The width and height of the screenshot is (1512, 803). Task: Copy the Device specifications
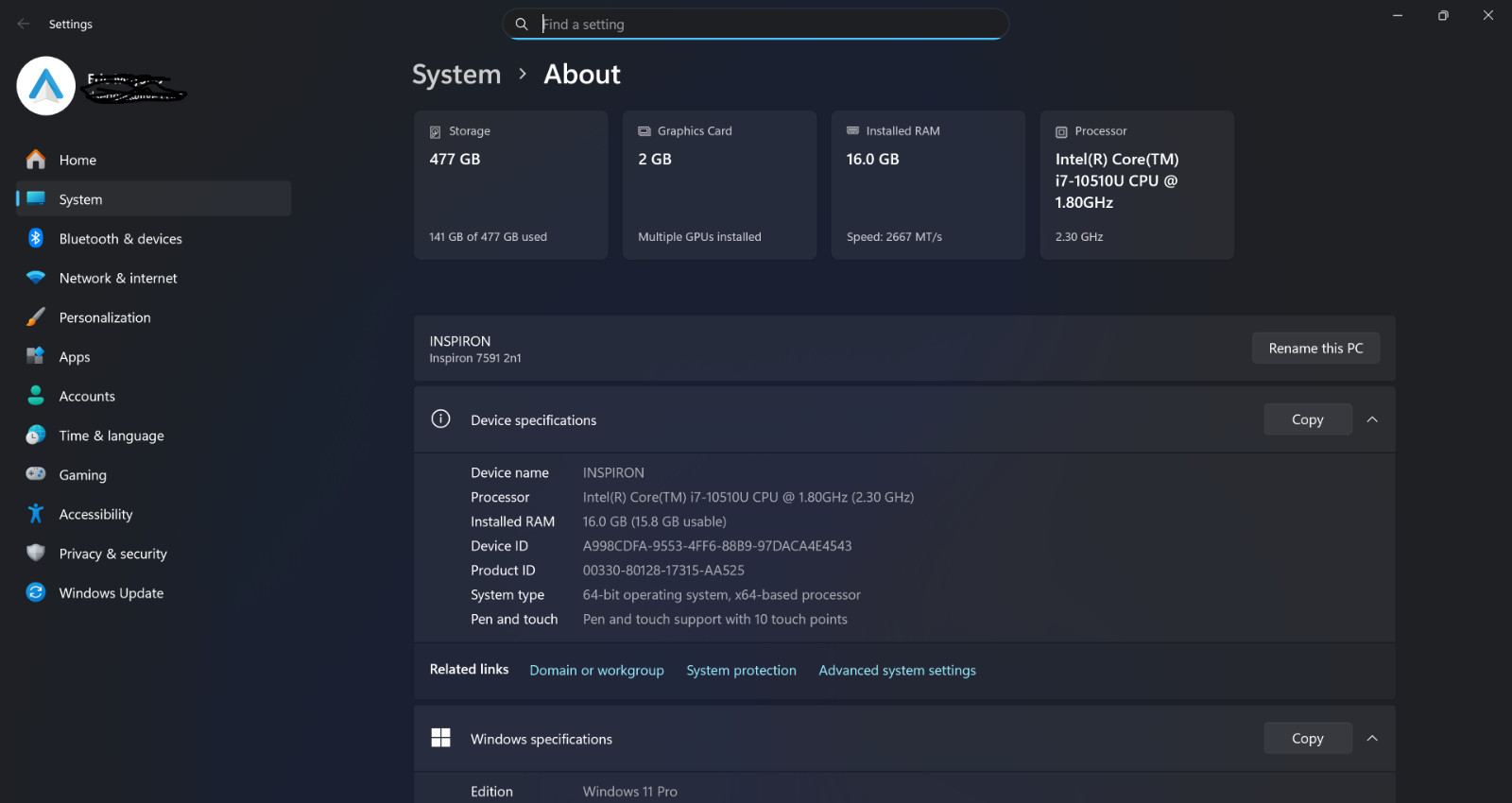pos(1307,419)
